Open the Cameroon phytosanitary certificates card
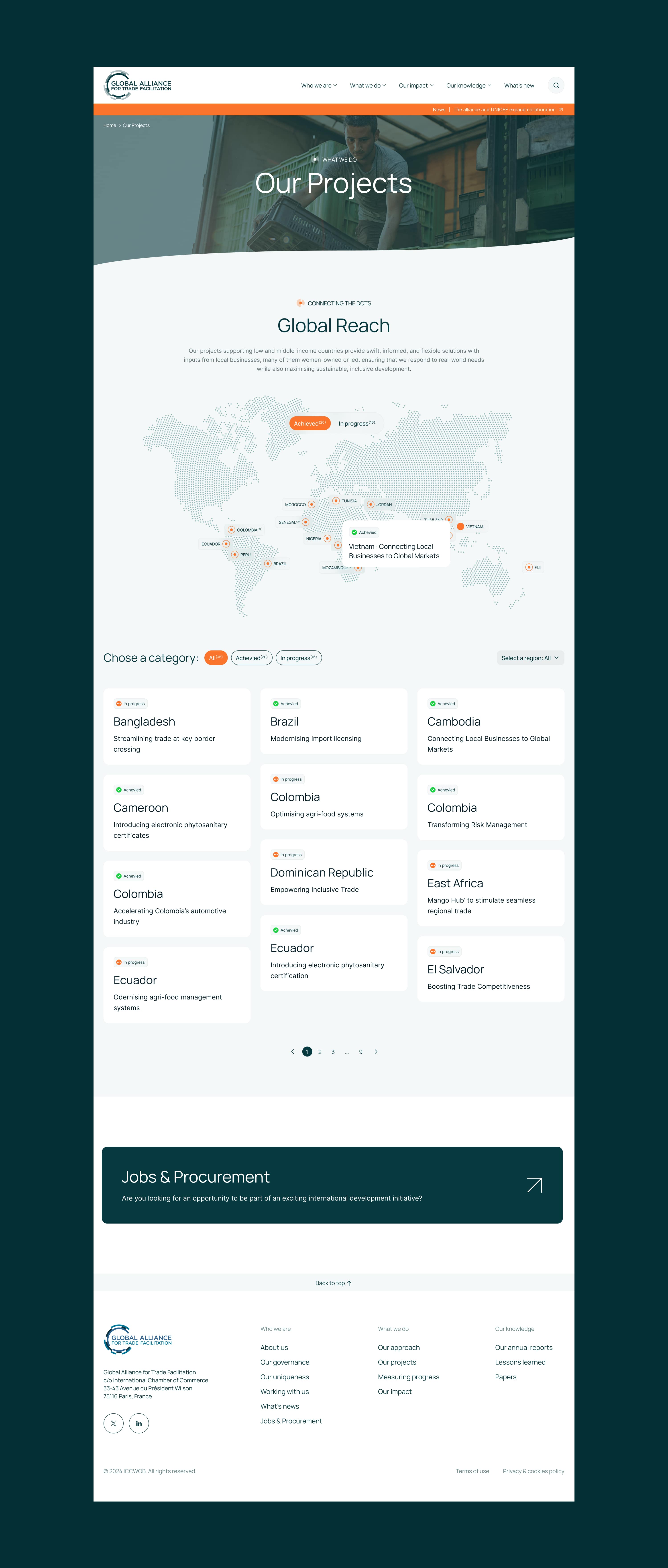668x1568 pixels. [x=177, y=813]
